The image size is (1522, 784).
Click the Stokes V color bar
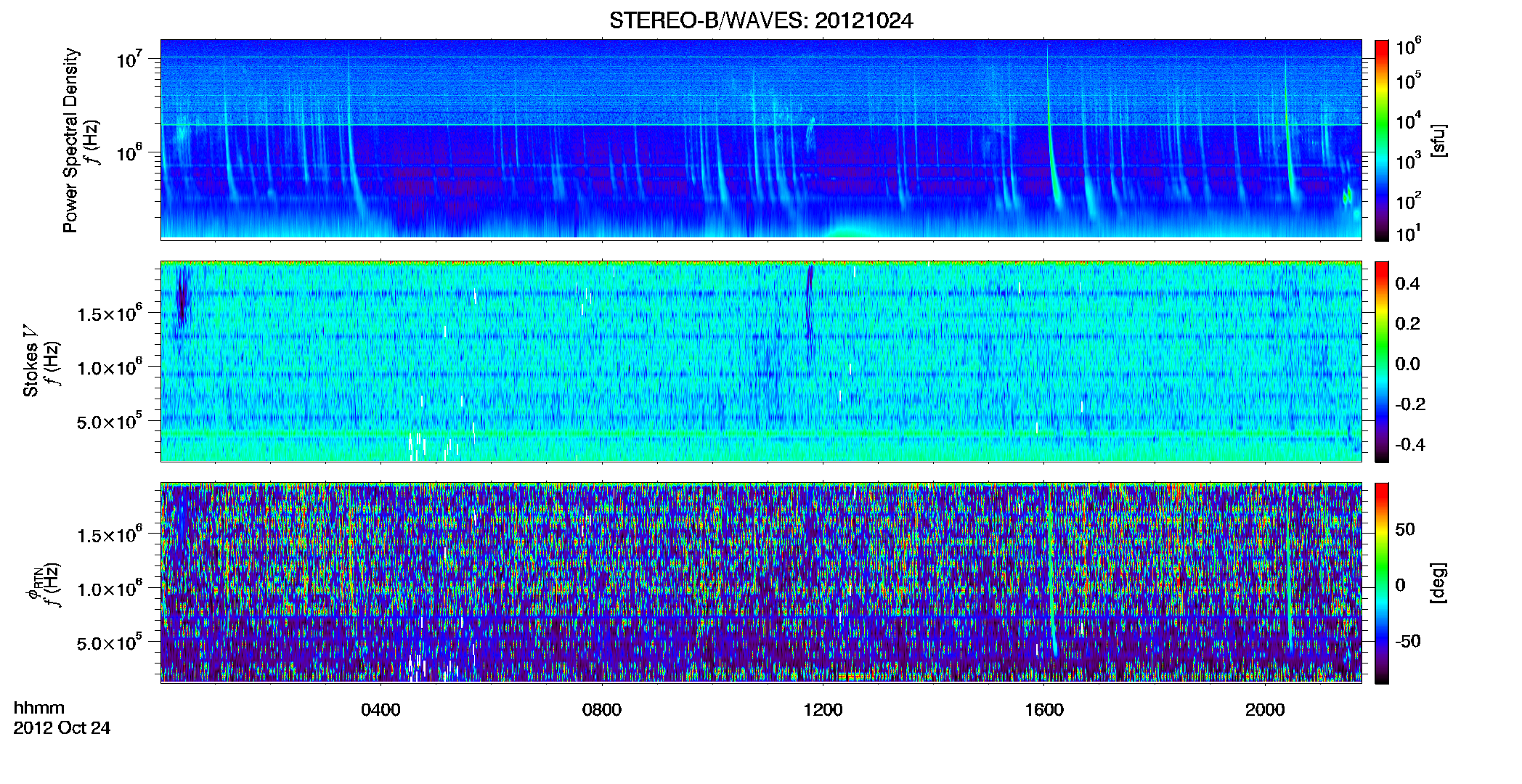(x=1381, y=362)
